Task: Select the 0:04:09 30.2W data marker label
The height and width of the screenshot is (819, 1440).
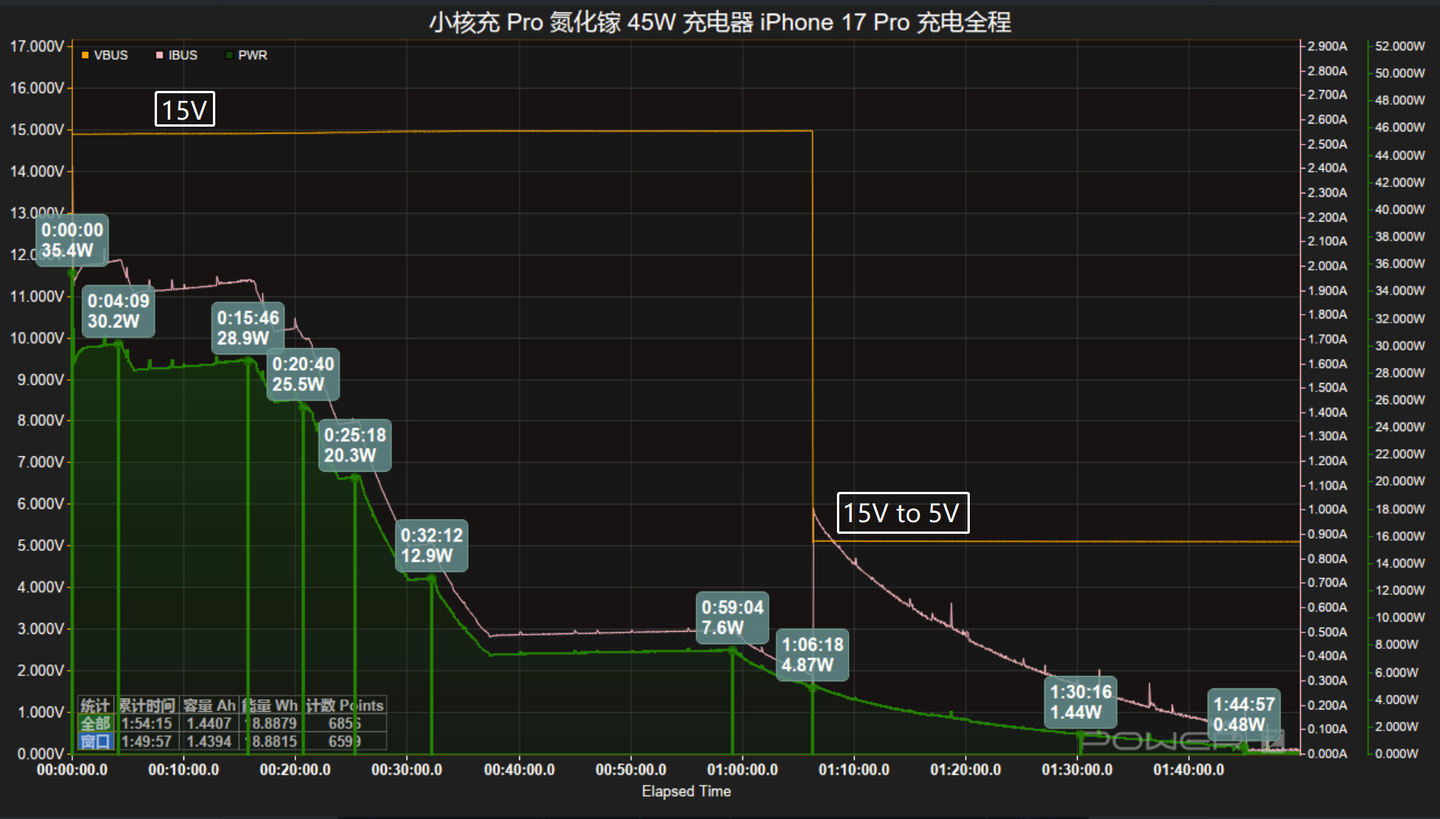Action: click(118, 311)
